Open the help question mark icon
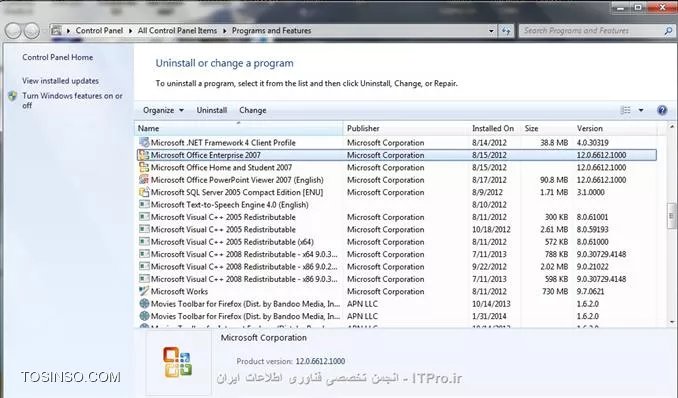 pyautogui.click(x=662, y=110)
